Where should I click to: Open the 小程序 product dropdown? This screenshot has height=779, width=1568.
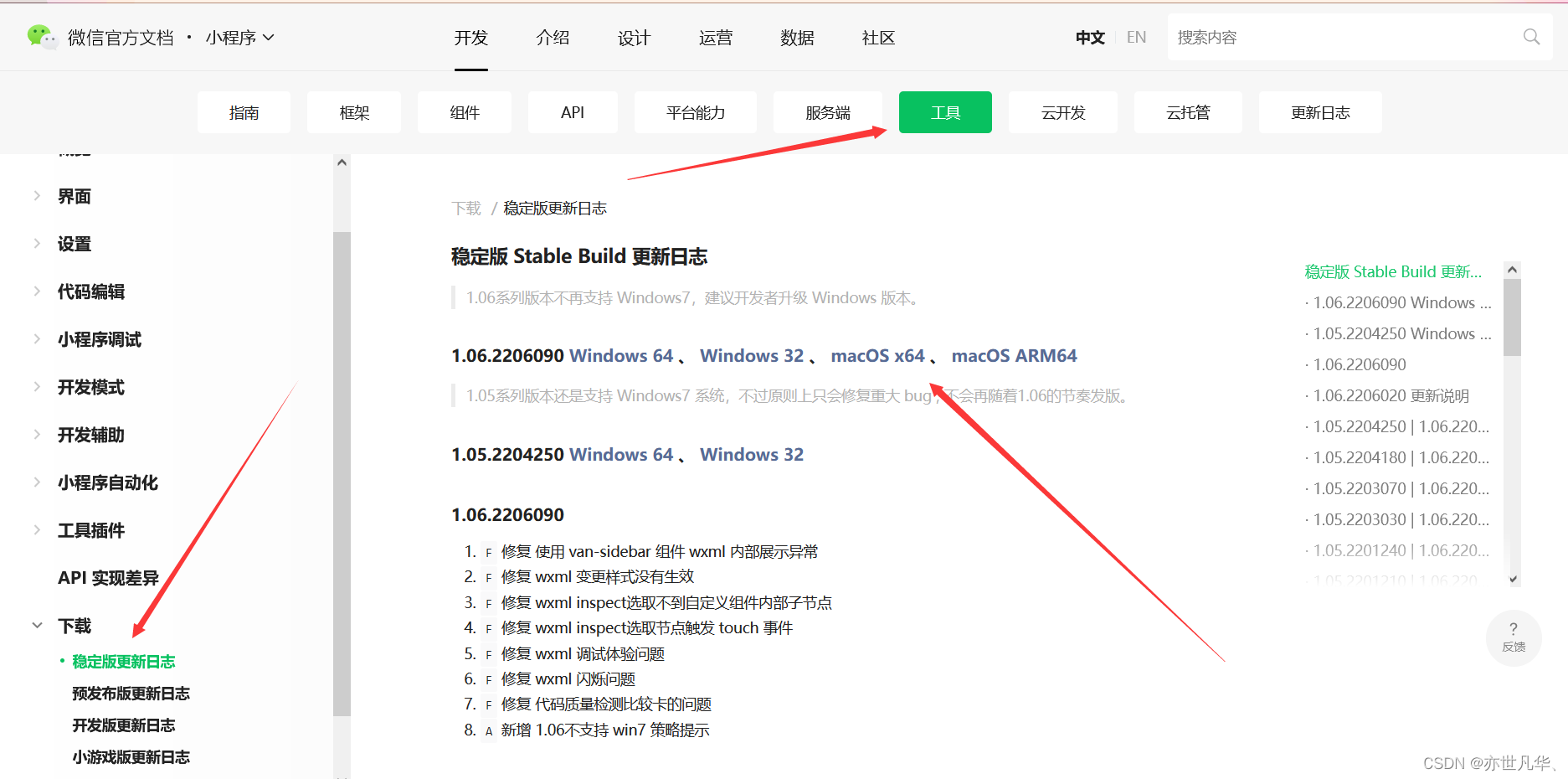pyautogui.click(x=239, y=37)
